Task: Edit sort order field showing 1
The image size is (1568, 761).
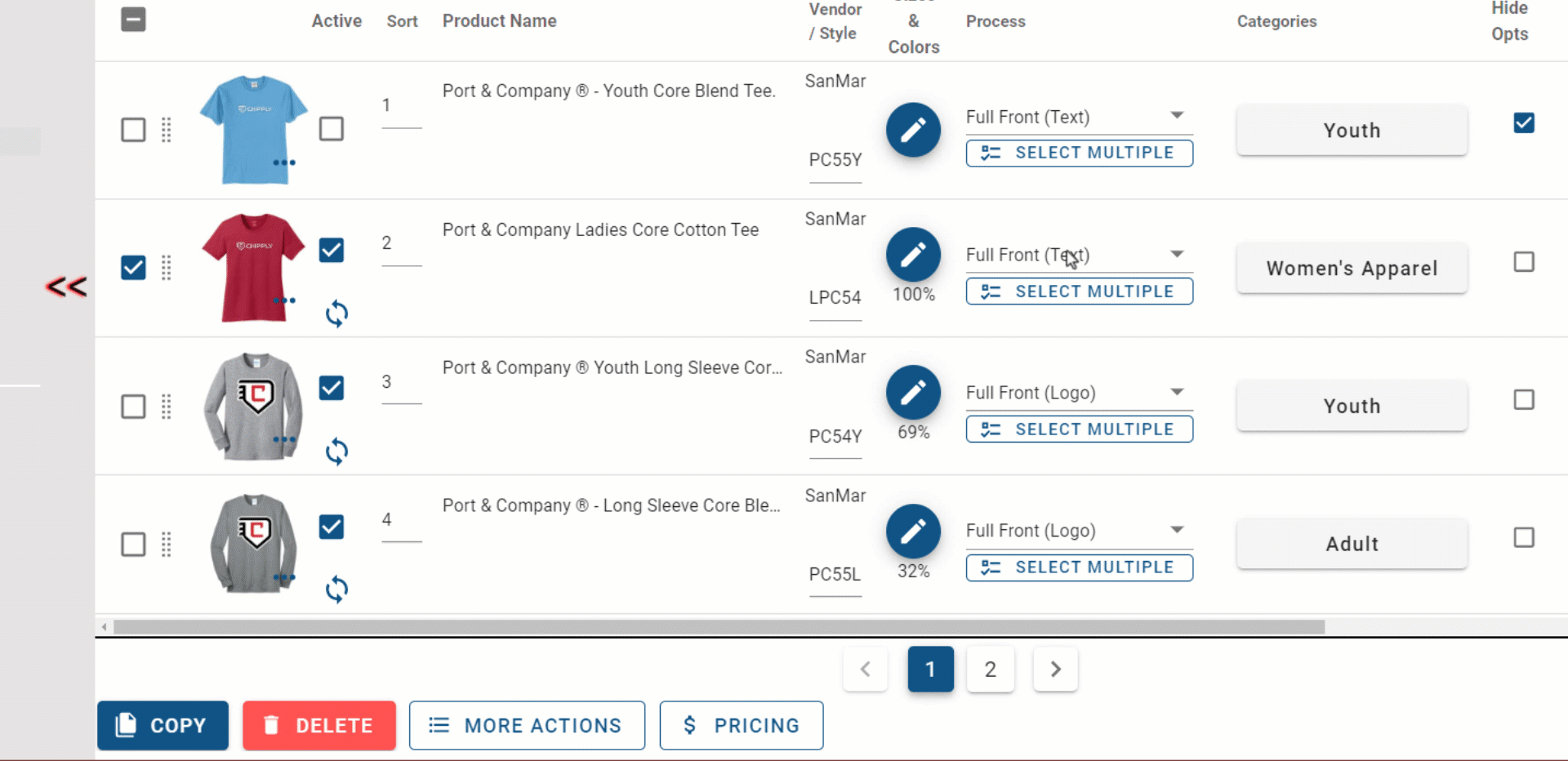Action: click(401, 106)
